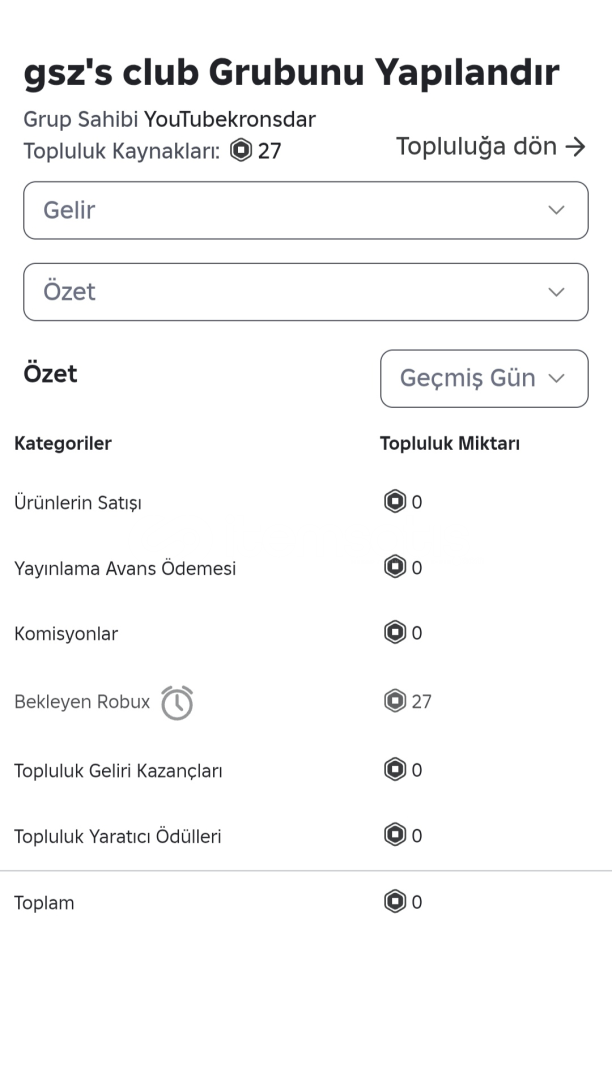This screenshot has height=1080, width=612.
Task: Click the Bekleyen Robux category label
Action: [81, 702]
